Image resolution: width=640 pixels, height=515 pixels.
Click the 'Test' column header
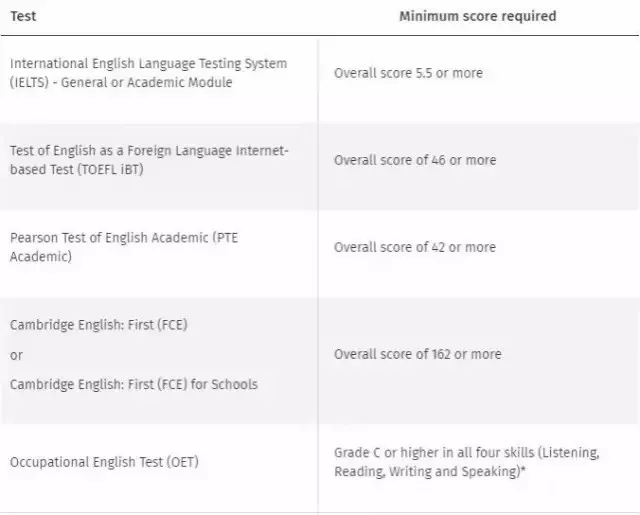[23, 16]
